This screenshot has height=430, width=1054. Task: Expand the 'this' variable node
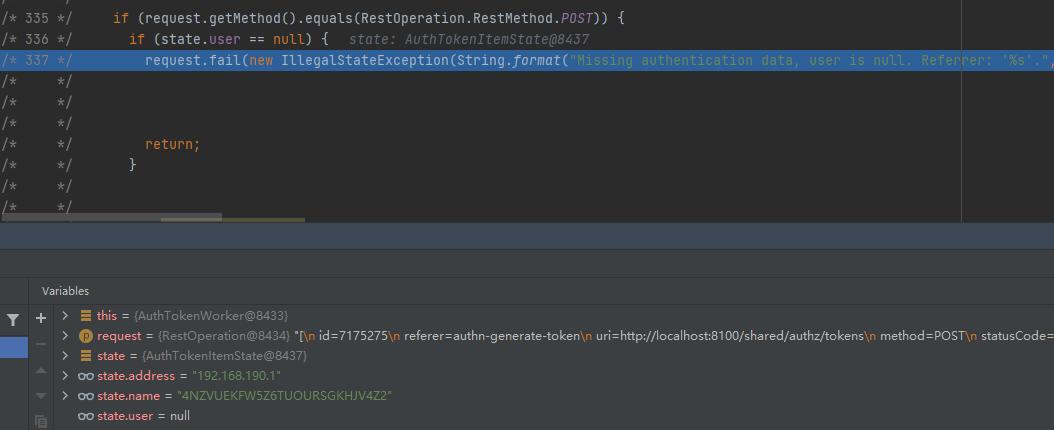tap(66, 316)
